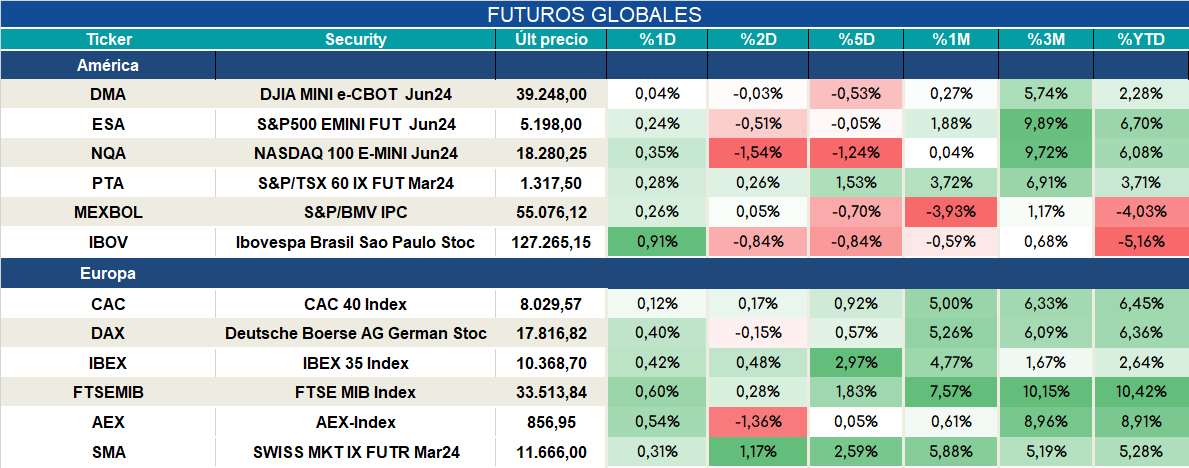The height and width of the screenshot is (468, 1189).
Task: Click the NASDAQ 100 E-MINI Jun24 cell
Action: (356, 153)
